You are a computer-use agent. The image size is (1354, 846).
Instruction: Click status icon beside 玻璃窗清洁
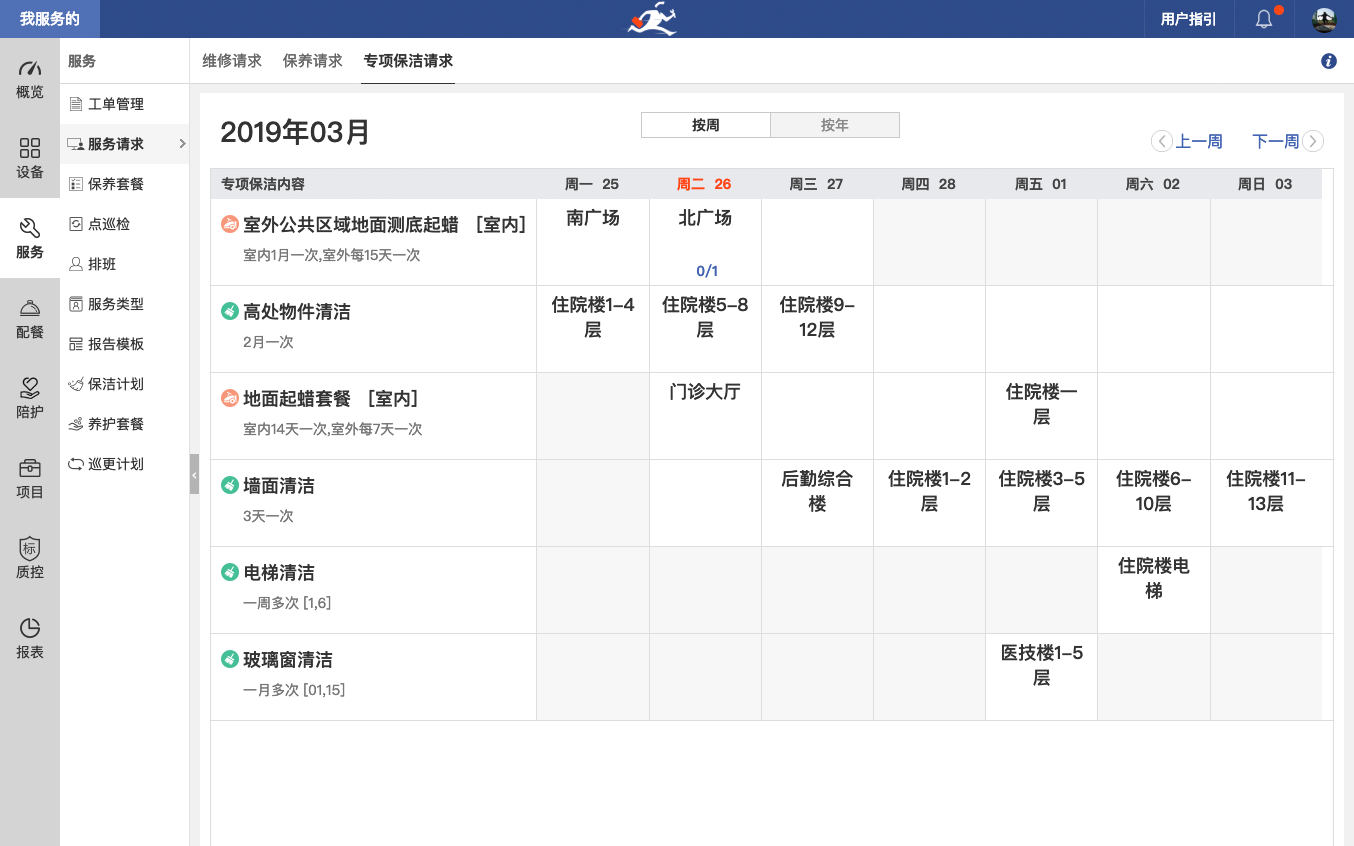(230, 660)
